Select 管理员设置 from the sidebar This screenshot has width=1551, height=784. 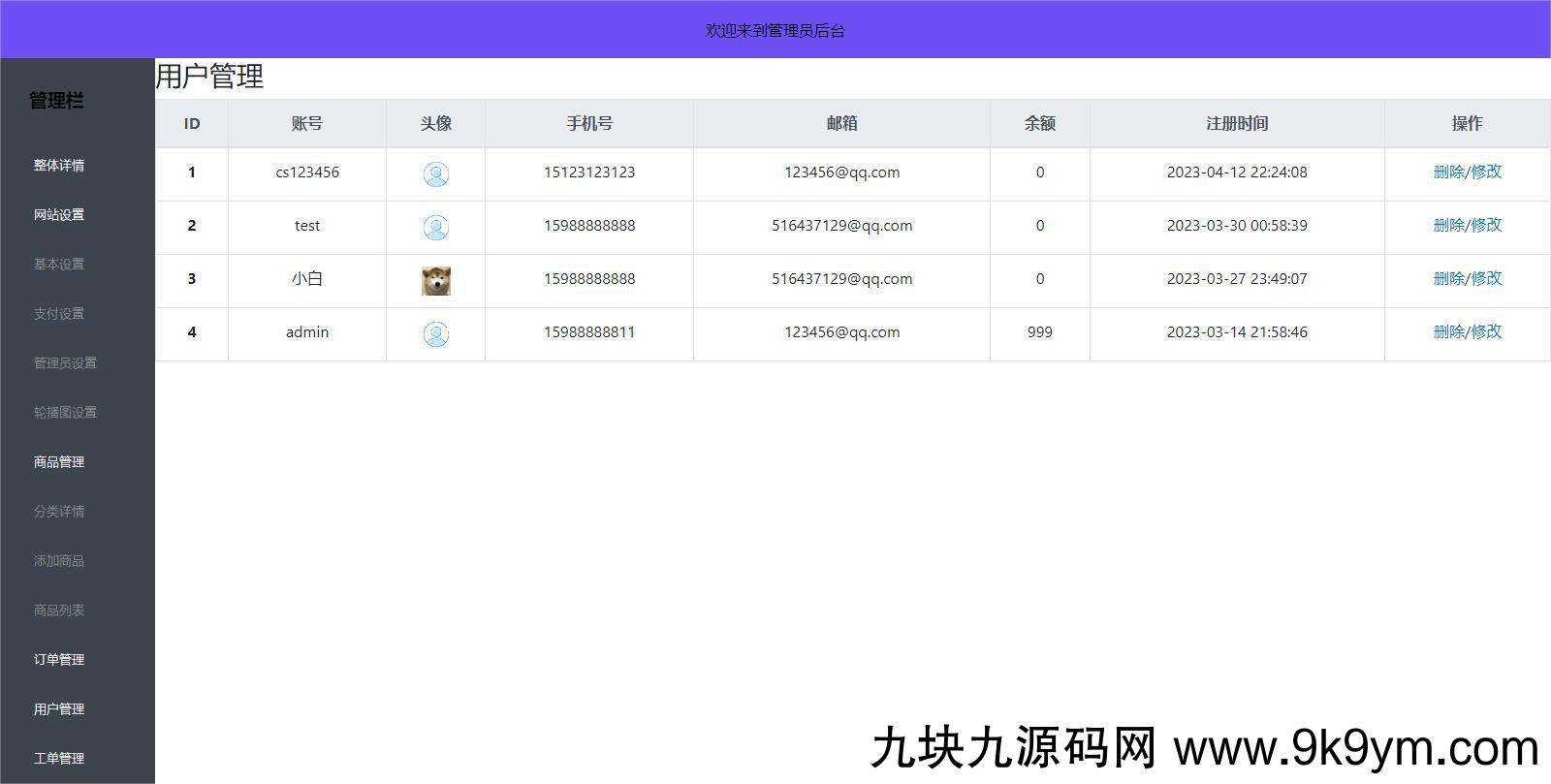click(65, 362)
